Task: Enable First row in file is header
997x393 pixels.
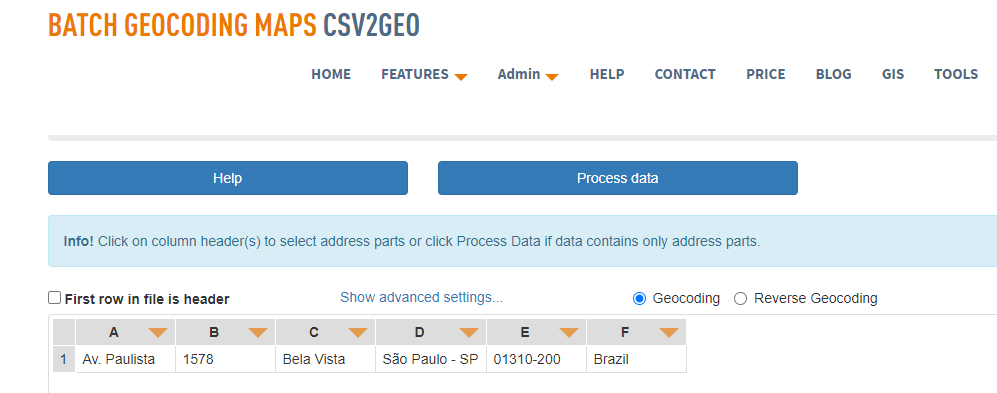Action: click(55, 298)
